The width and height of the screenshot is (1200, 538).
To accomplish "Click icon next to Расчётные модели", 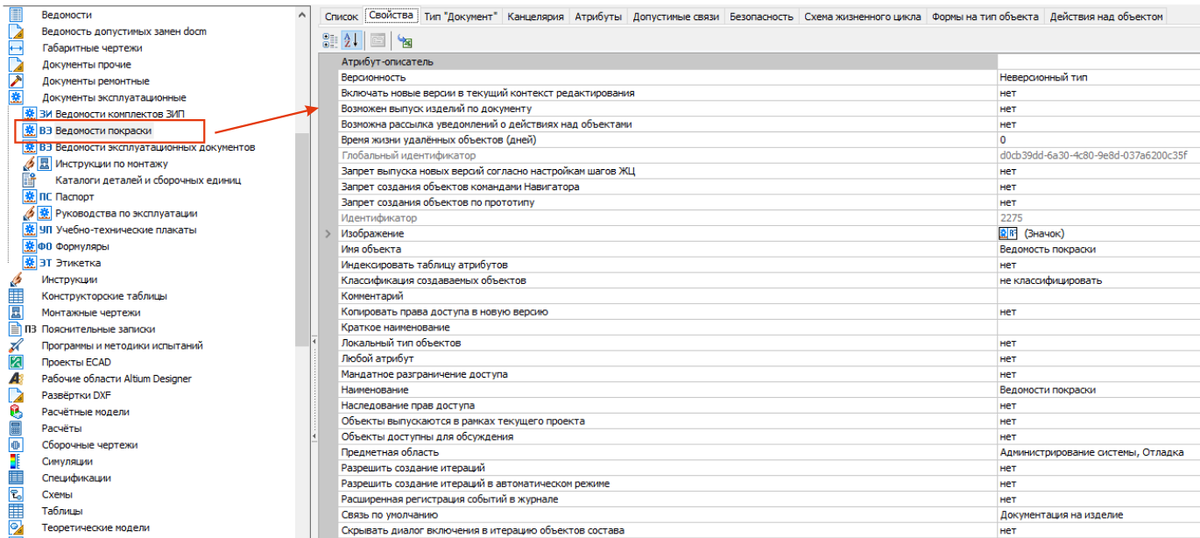I will click(x=16, y=411).
